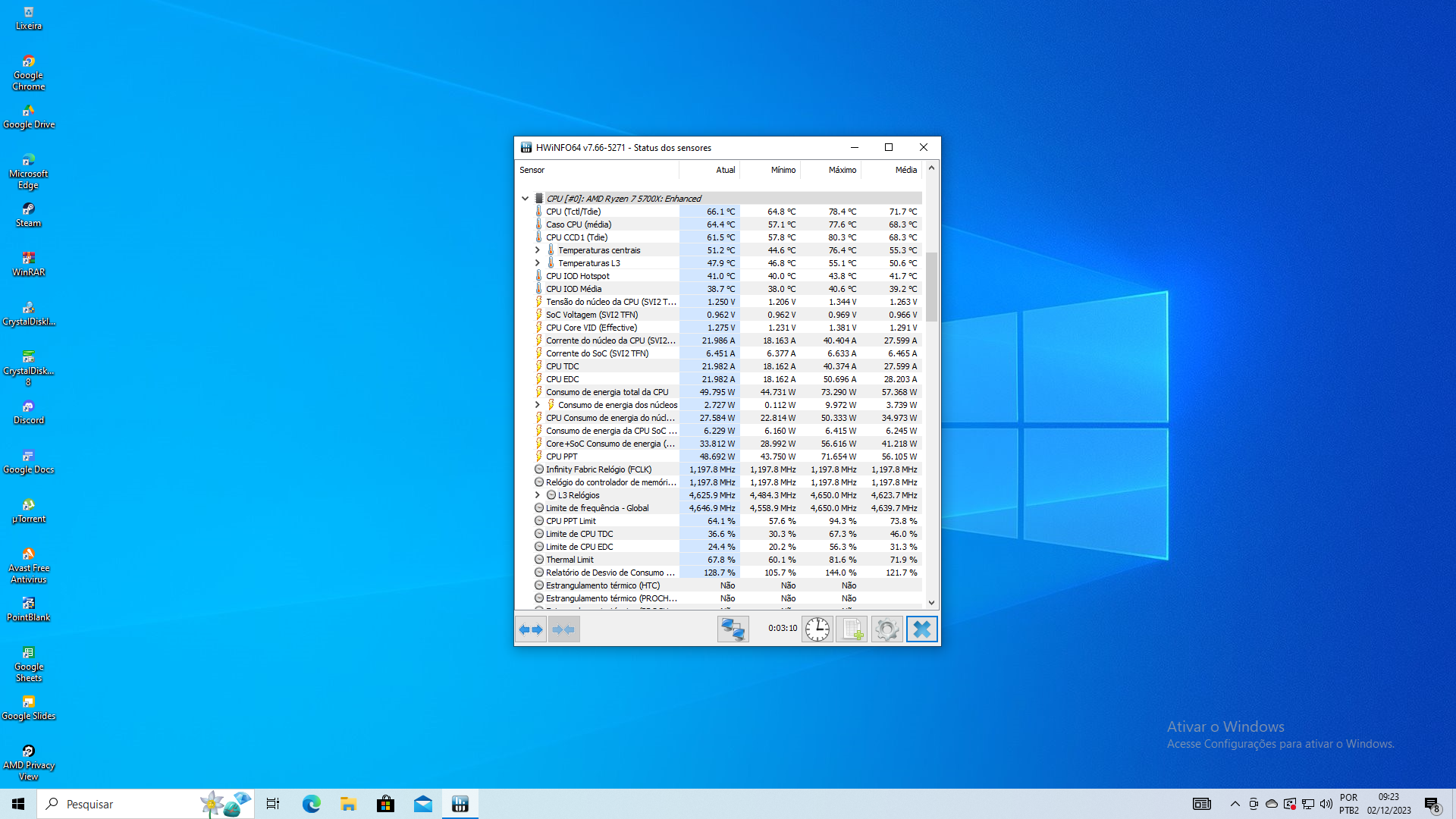Select the CPU PPT sensor row

pyautogui.click(x=719, y=457)
